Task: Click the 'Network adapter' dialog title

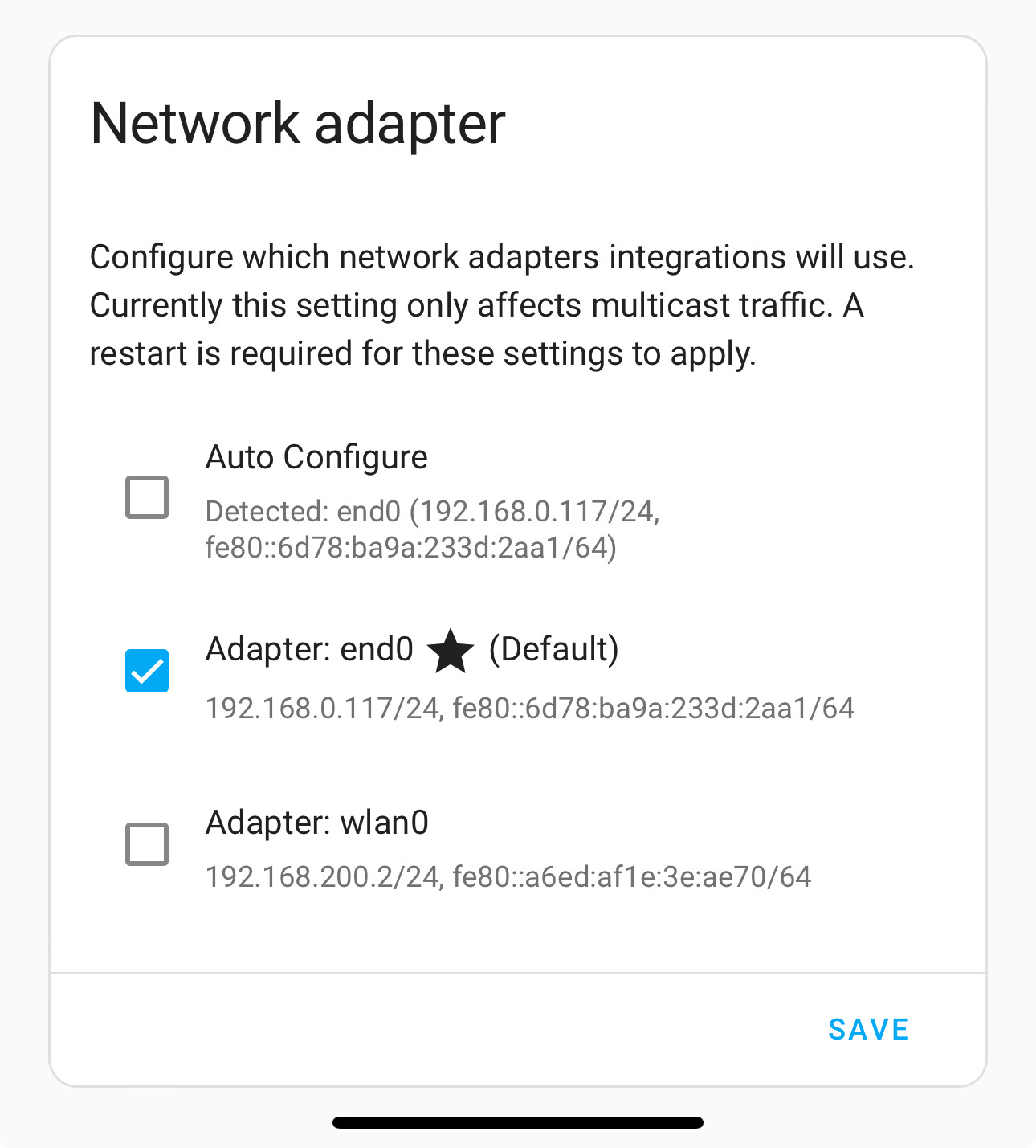Action: pos(298,124)
